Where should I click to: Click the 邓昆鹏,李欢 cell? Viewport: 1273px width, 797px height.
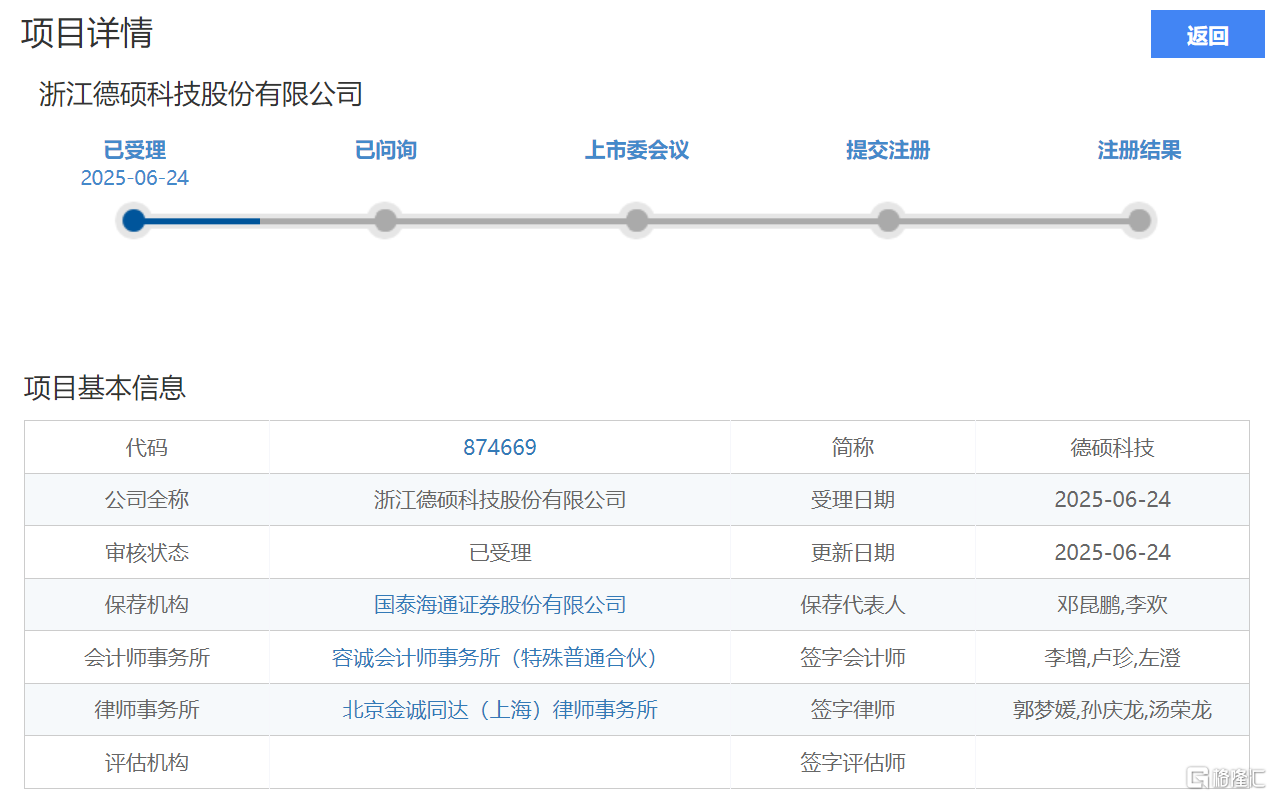coord(1112,605)
